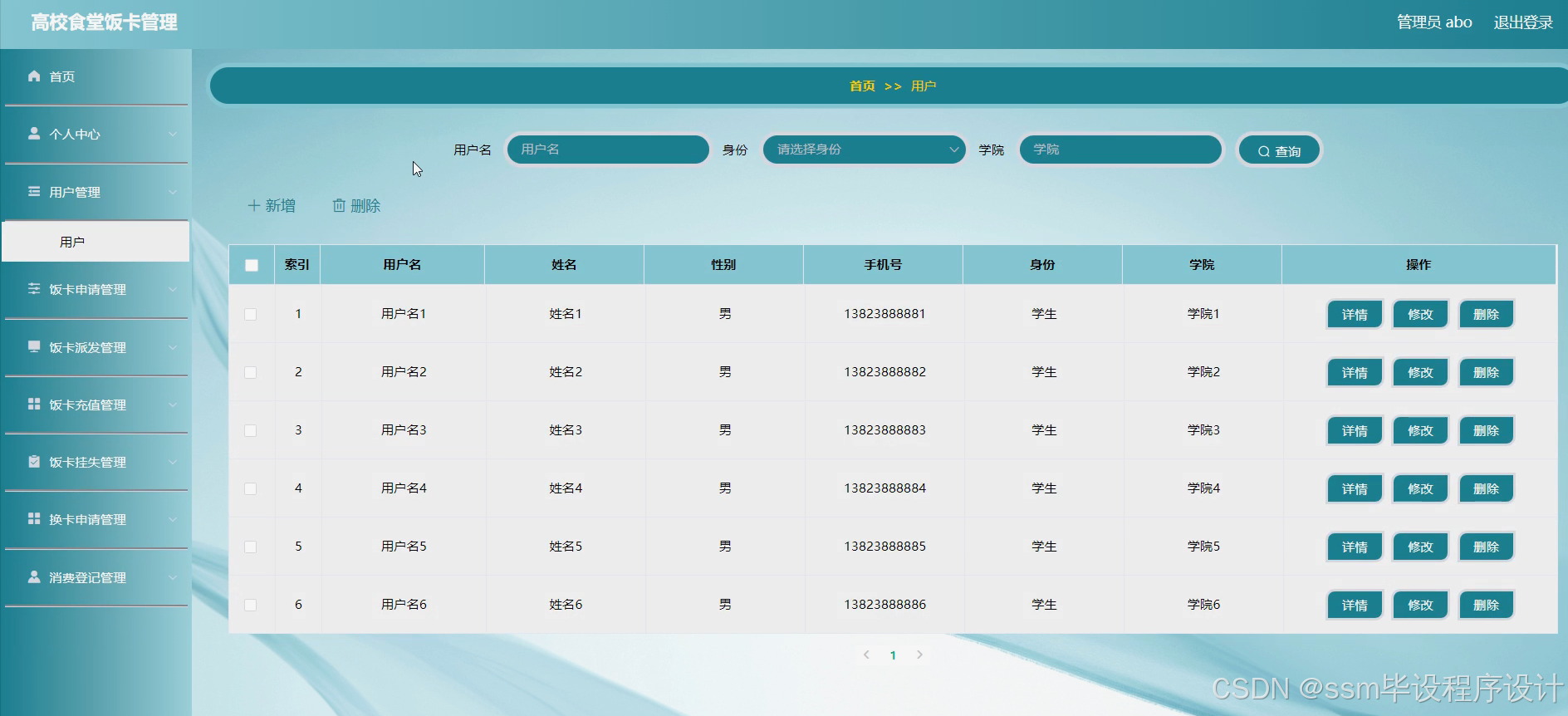1568x716 pixels.
Task: Expand 换卡申请管理 chevron
Action: tap(173, 520)
